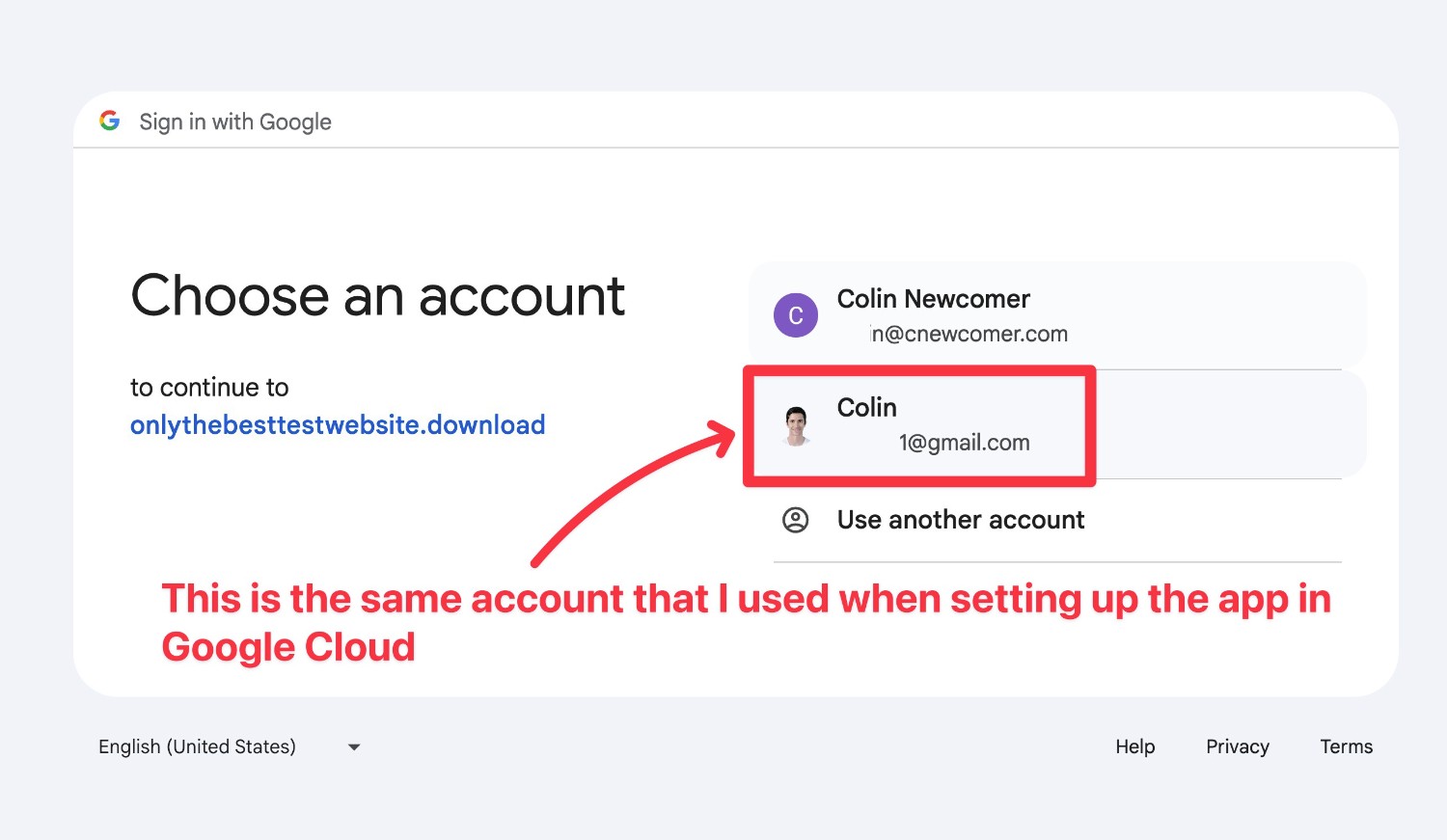
Task: Click the purple C avatar
Action: (x=796, y=315)
